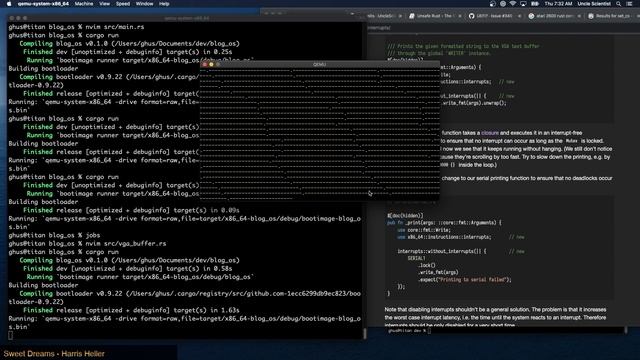
Task: Click the paragraph beginning 'Note that disabling interrupts'
Action: [495, 318]
